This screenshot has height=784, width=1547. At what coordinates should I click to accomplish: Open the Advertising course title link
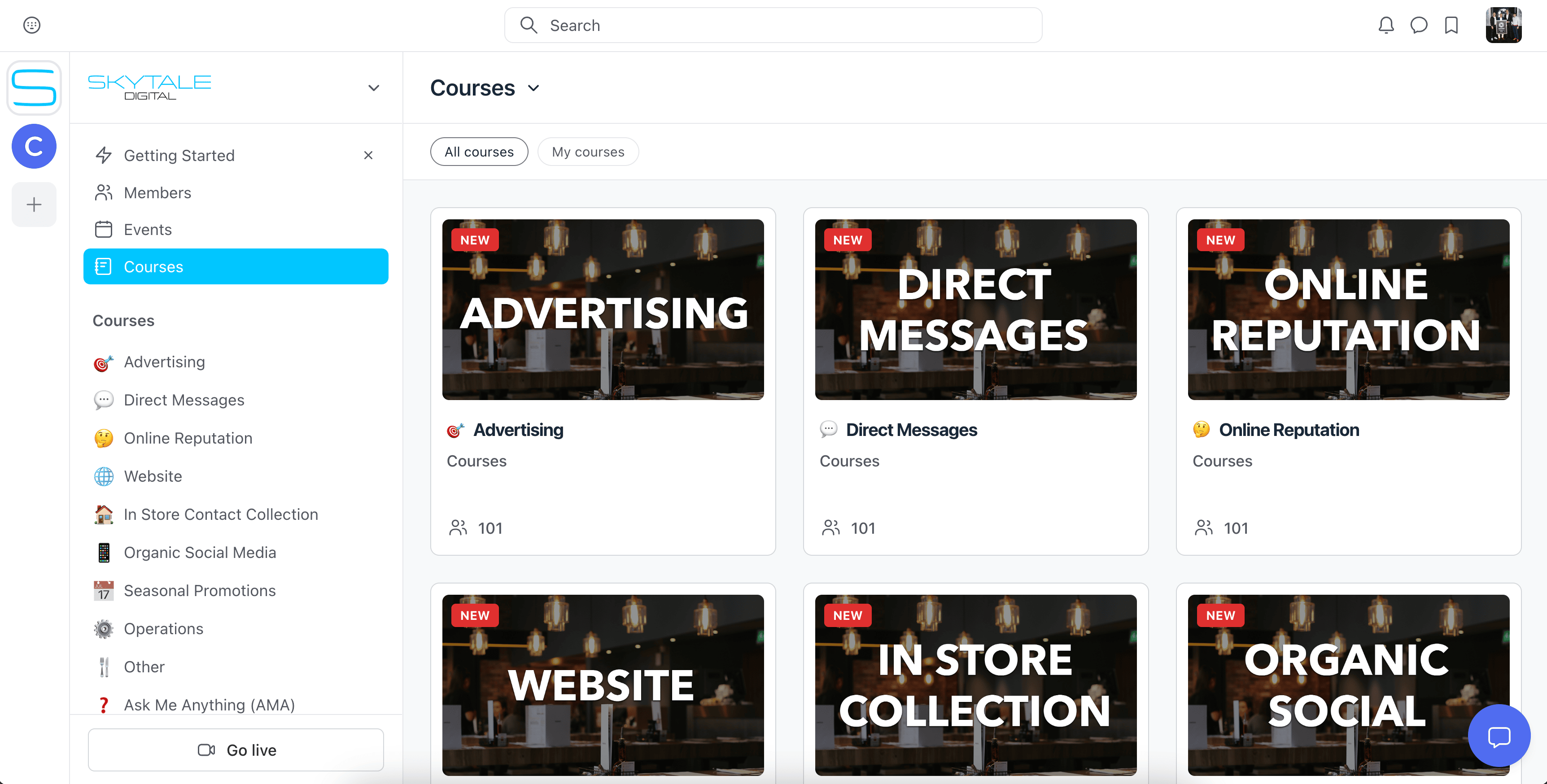click(x=518, y=430)
